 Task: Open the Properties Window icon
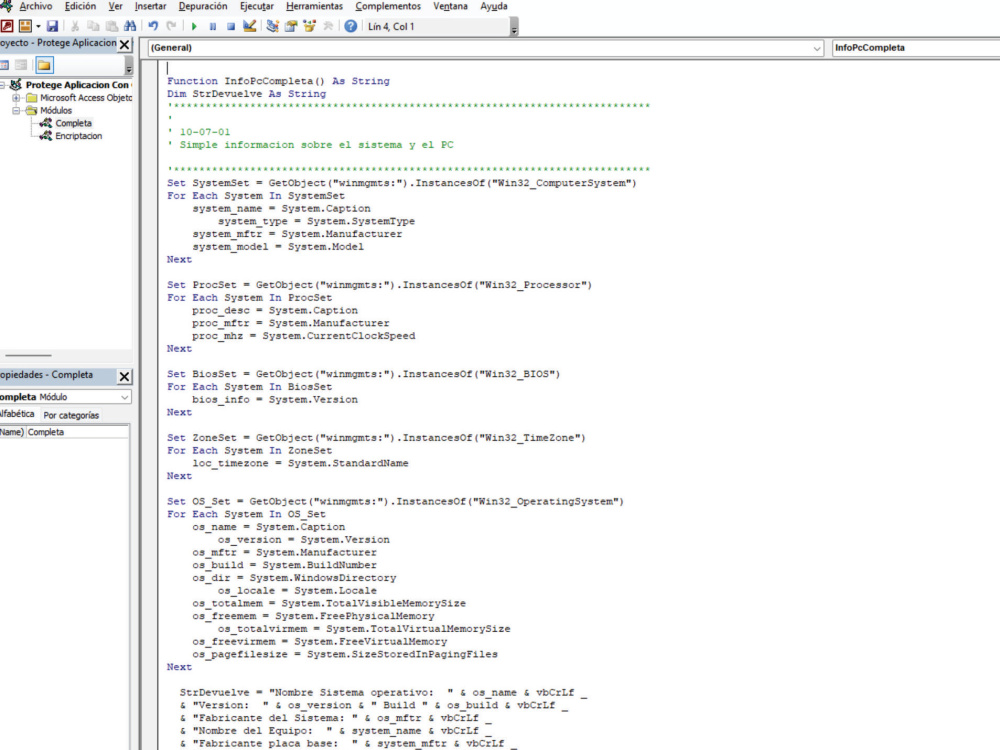291,26
